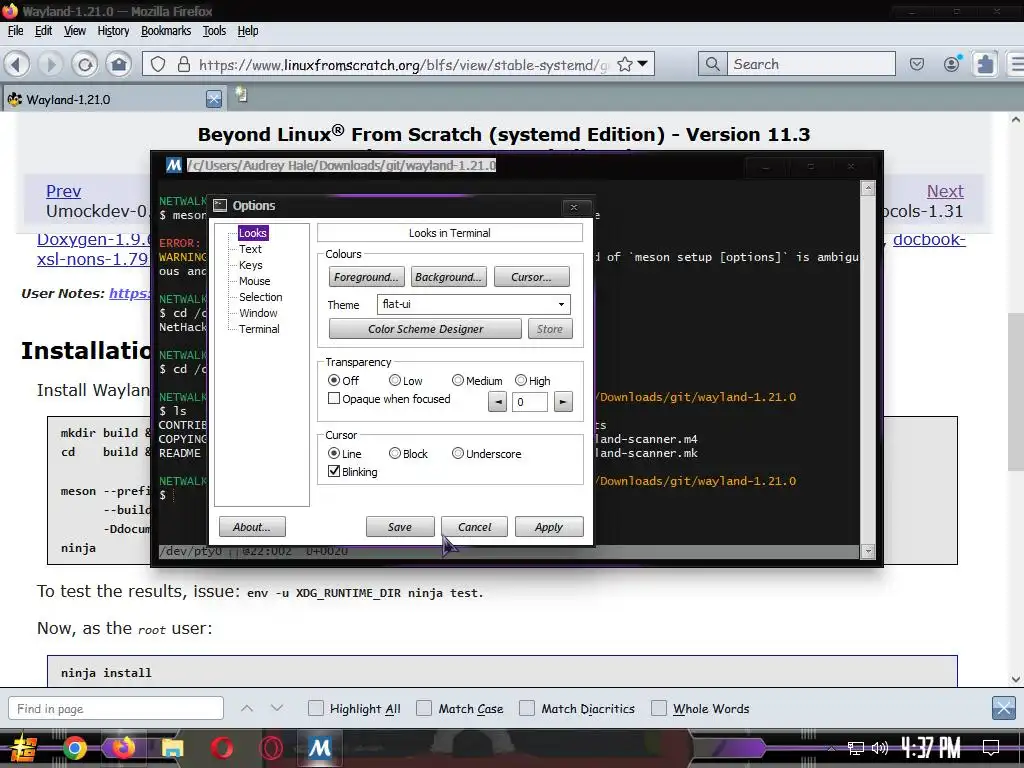
Task: Toggle the Blinking cursor checkbox
Action: pos(334,472)
